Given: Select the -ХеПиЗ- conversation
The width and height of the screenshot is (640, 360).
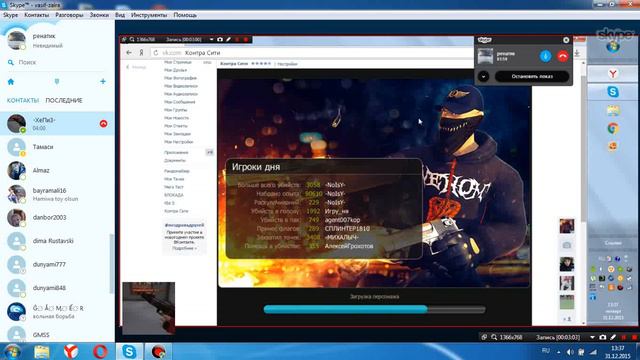Looking at the screenshot, I should [57, 124].
